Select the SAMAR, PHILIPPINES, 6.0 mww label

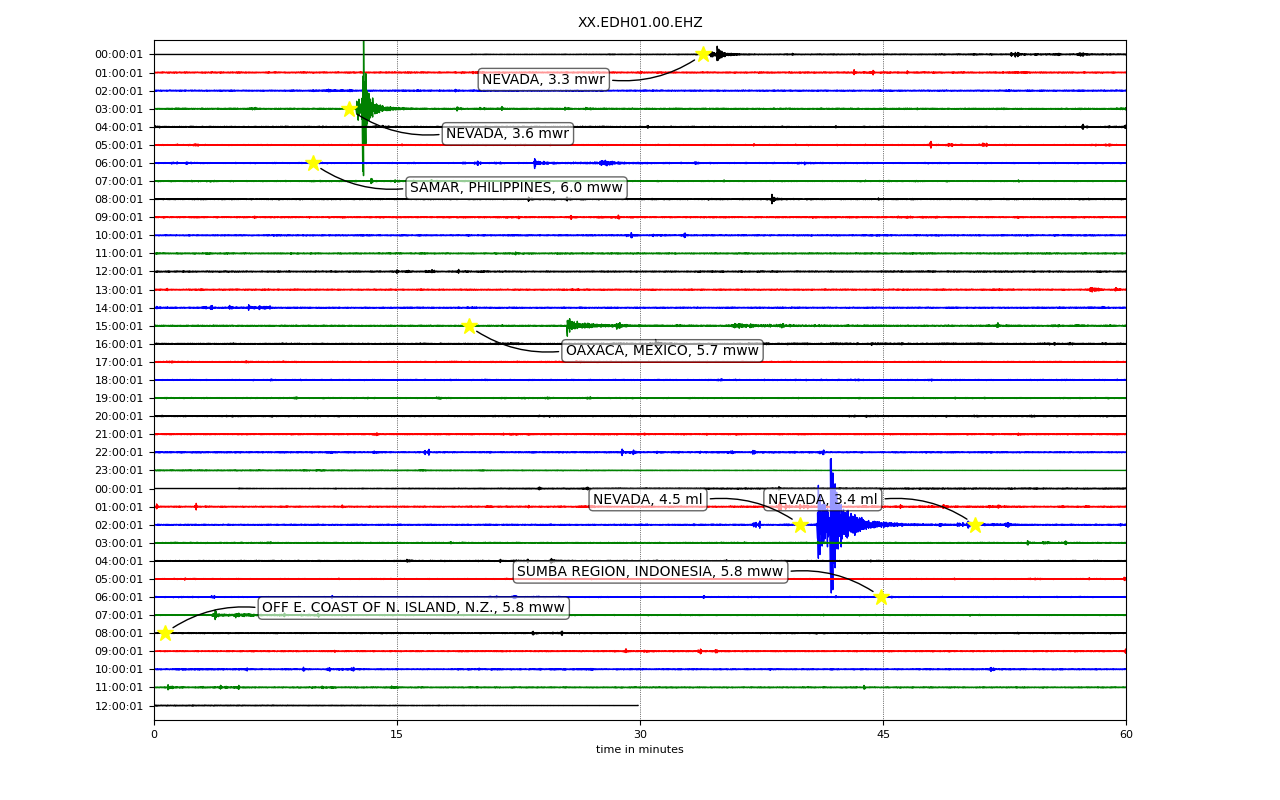click(x=516, y=188)
